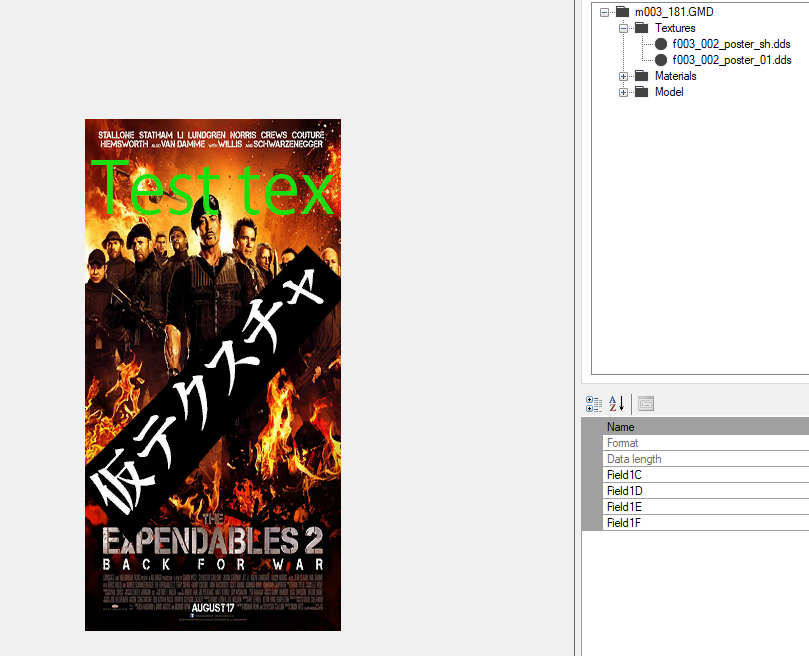The width and height of the screenshot is (809, 656).
Task: Select the Textures tree label
Action: coord(675,28)
